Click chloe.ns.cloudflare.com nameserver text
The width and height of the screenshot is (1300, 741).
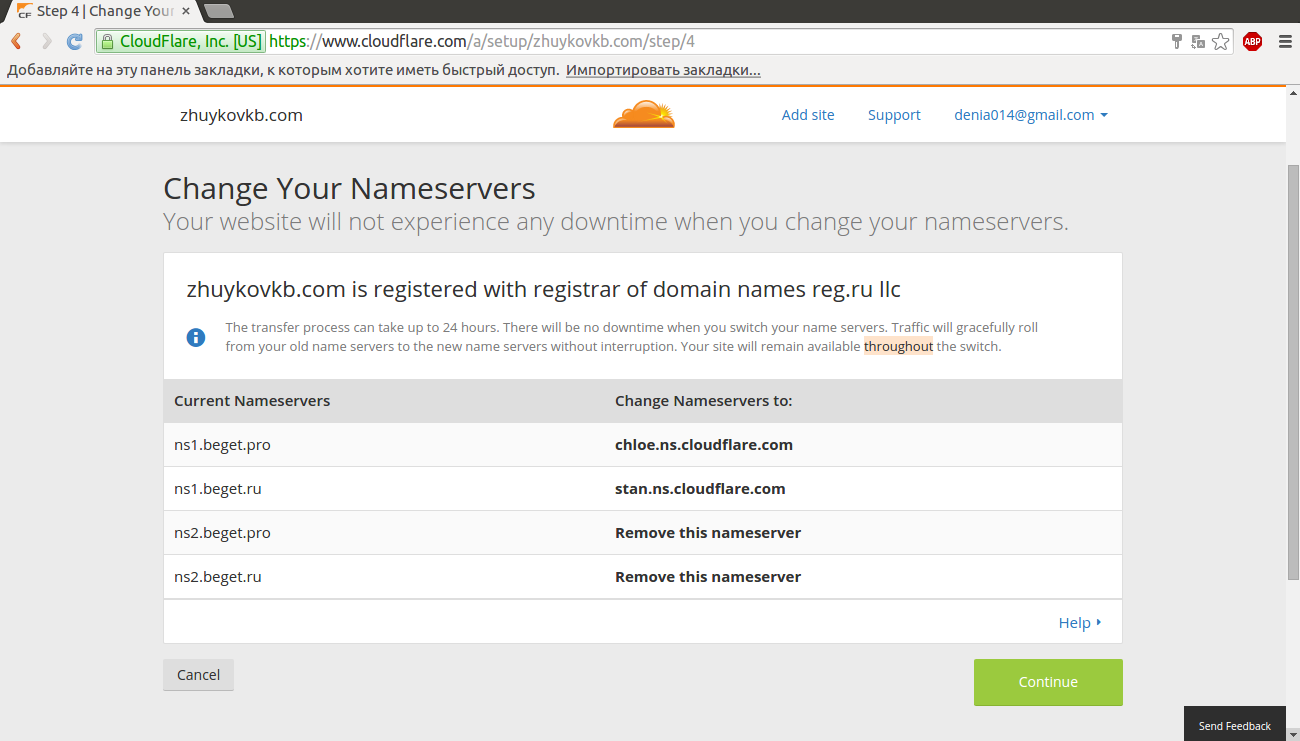click(704, 445)
